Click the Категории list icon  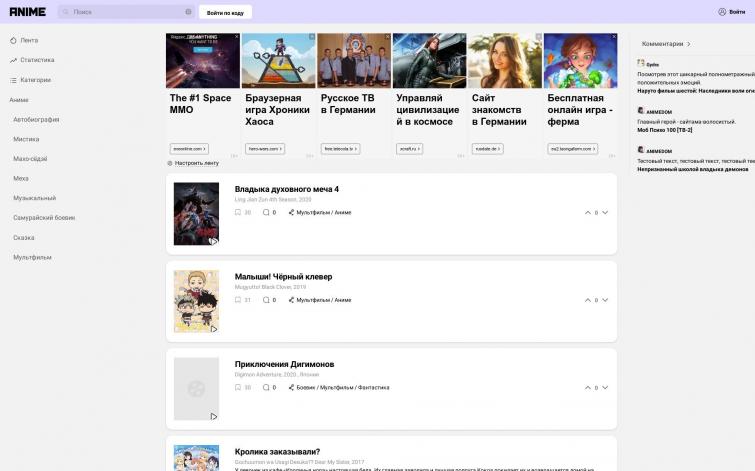[x=13, y=80]
